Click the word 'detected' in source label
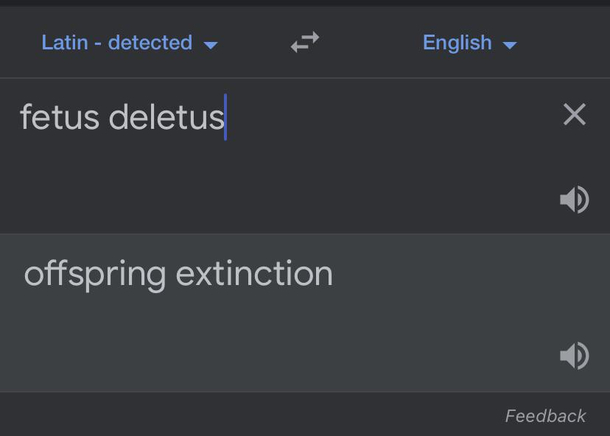The height and width of the screenshot is (436, 610). coord(150,42)
